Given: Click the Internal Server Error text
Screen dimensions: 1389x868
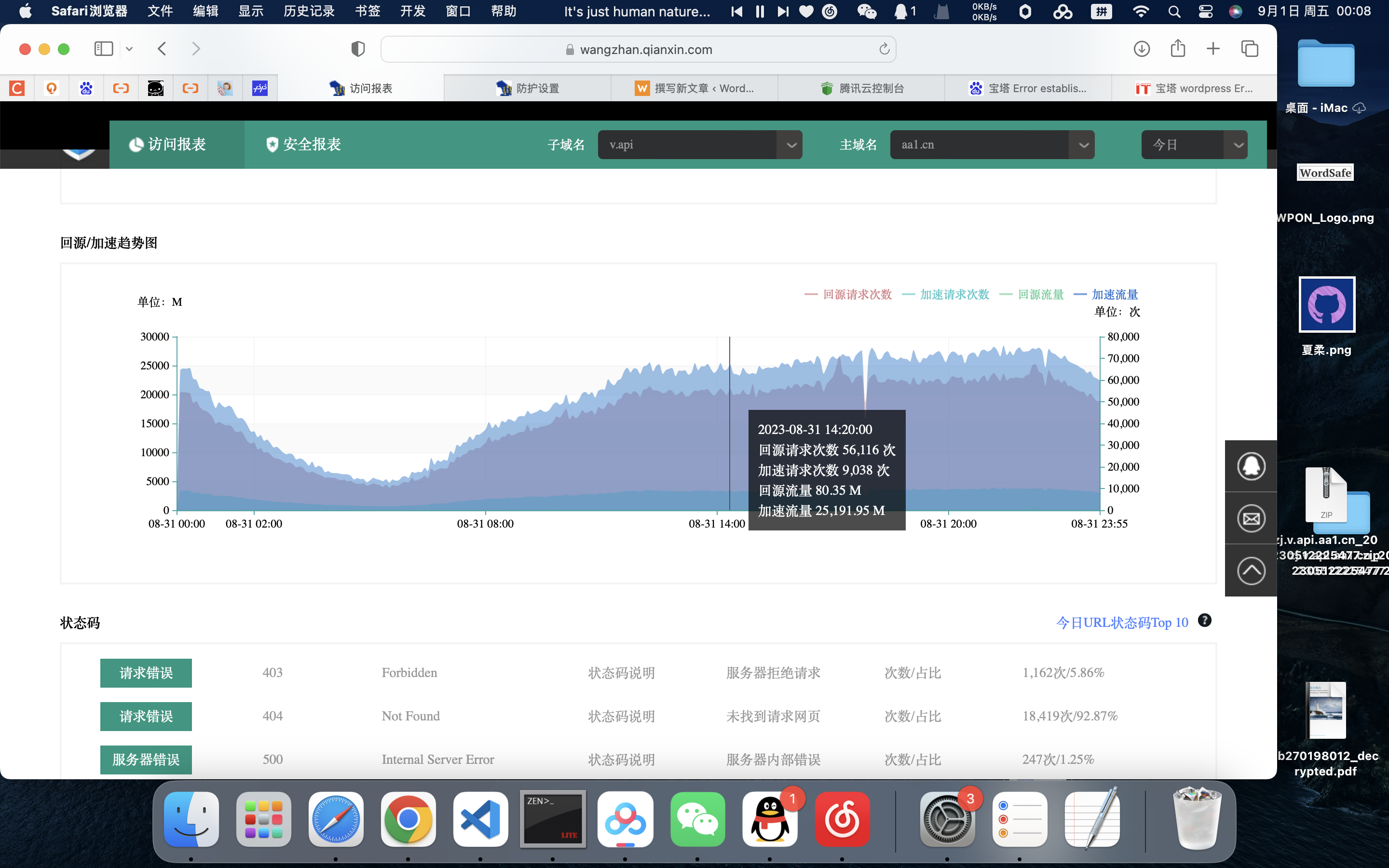Looking at the screenshot, I should click(438, 759).
